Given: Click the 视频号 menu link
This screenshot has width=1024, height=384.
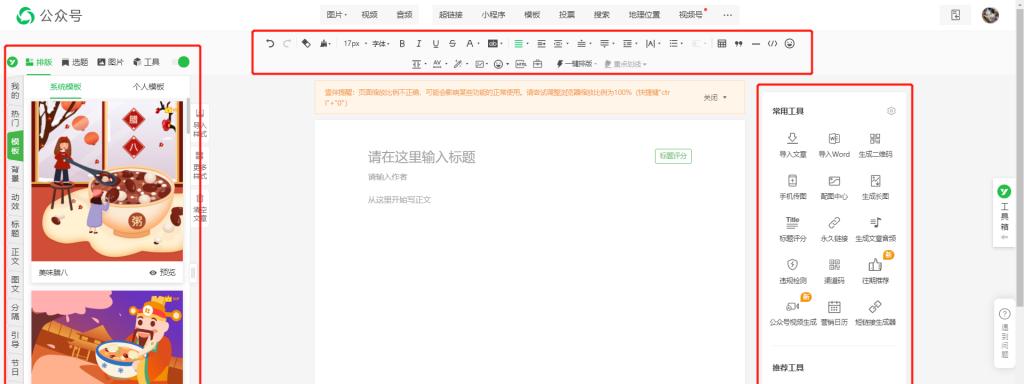Looking at the screenshot, I should click(690, 14).
